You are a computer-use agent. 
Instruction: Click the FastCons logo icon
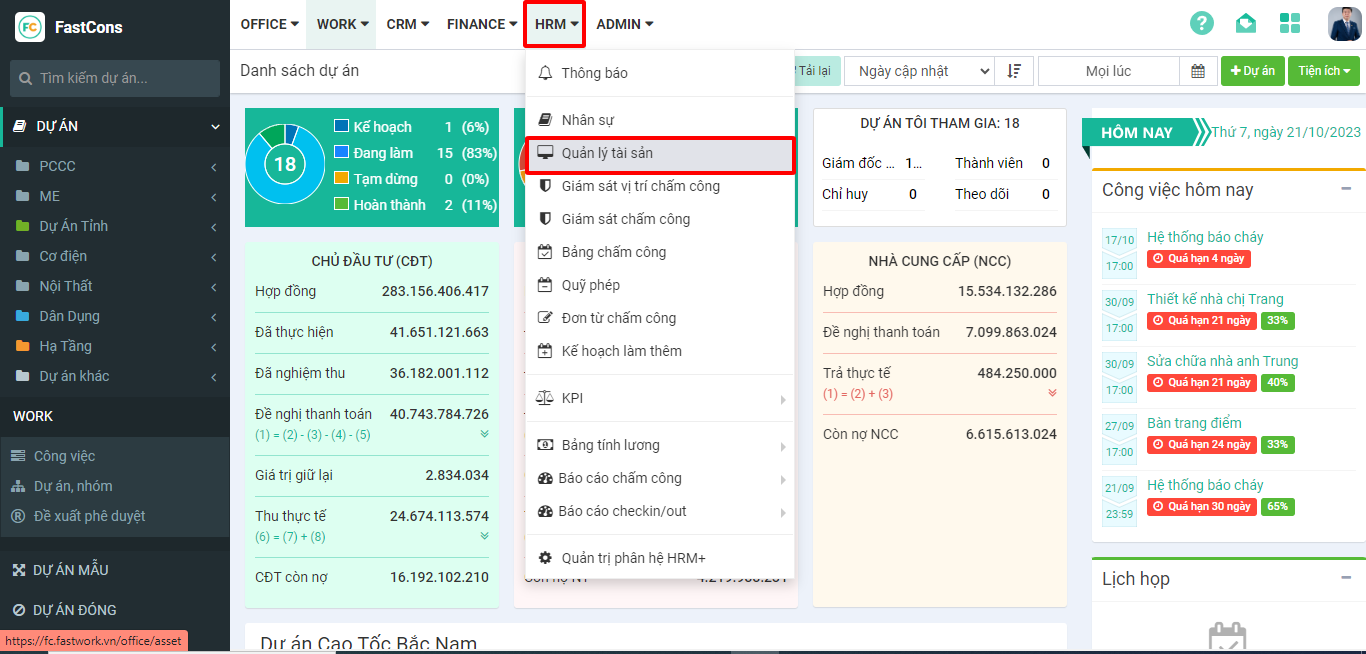pyautogui.click(x=29, y=27)
